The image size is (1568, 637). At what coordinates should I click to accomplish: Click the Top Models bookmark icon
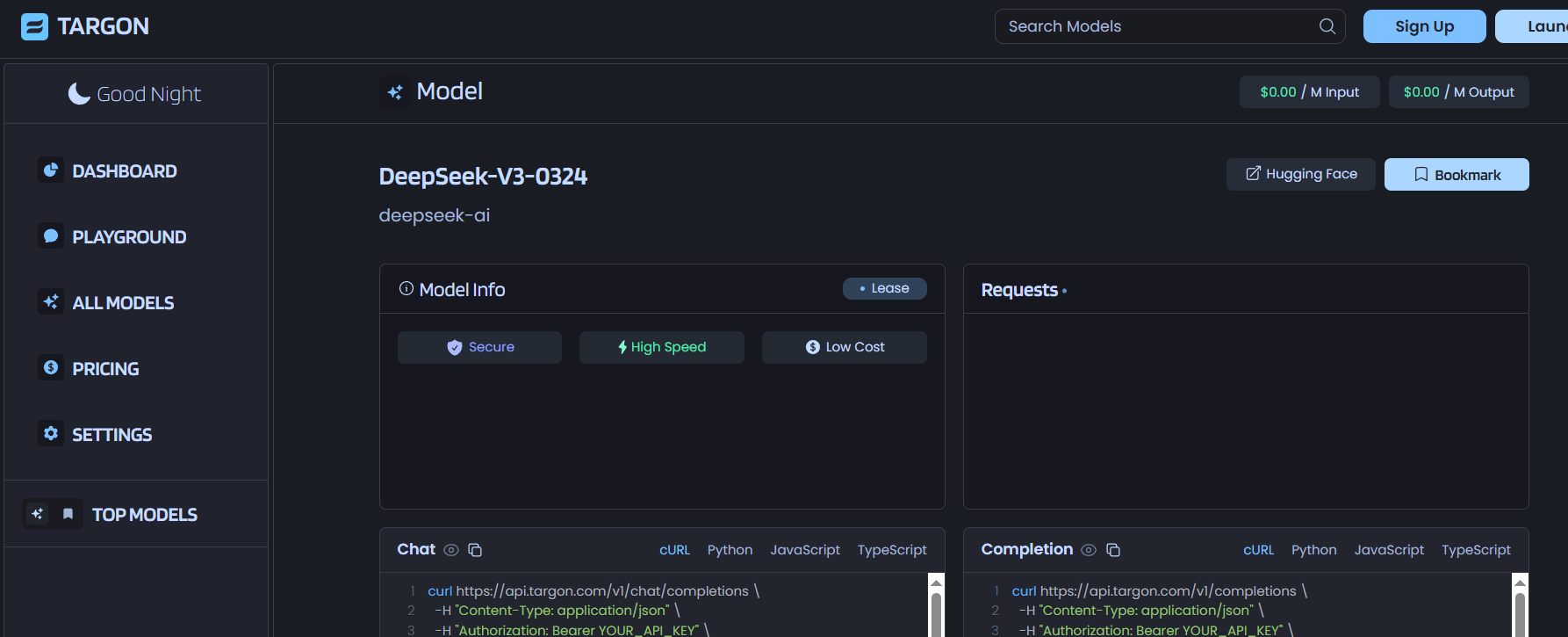click(68, 514)
